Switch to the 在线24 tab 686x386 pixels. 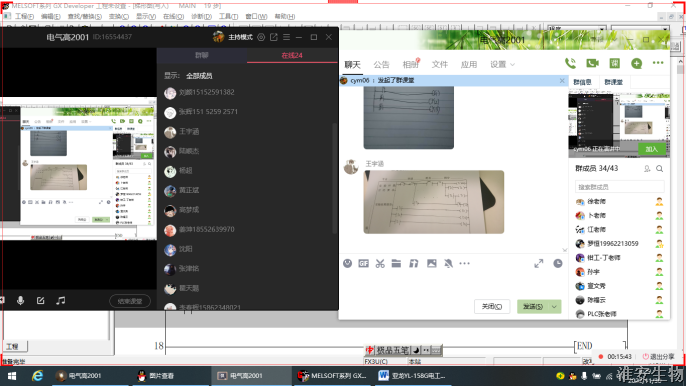(x=292, y=55)
